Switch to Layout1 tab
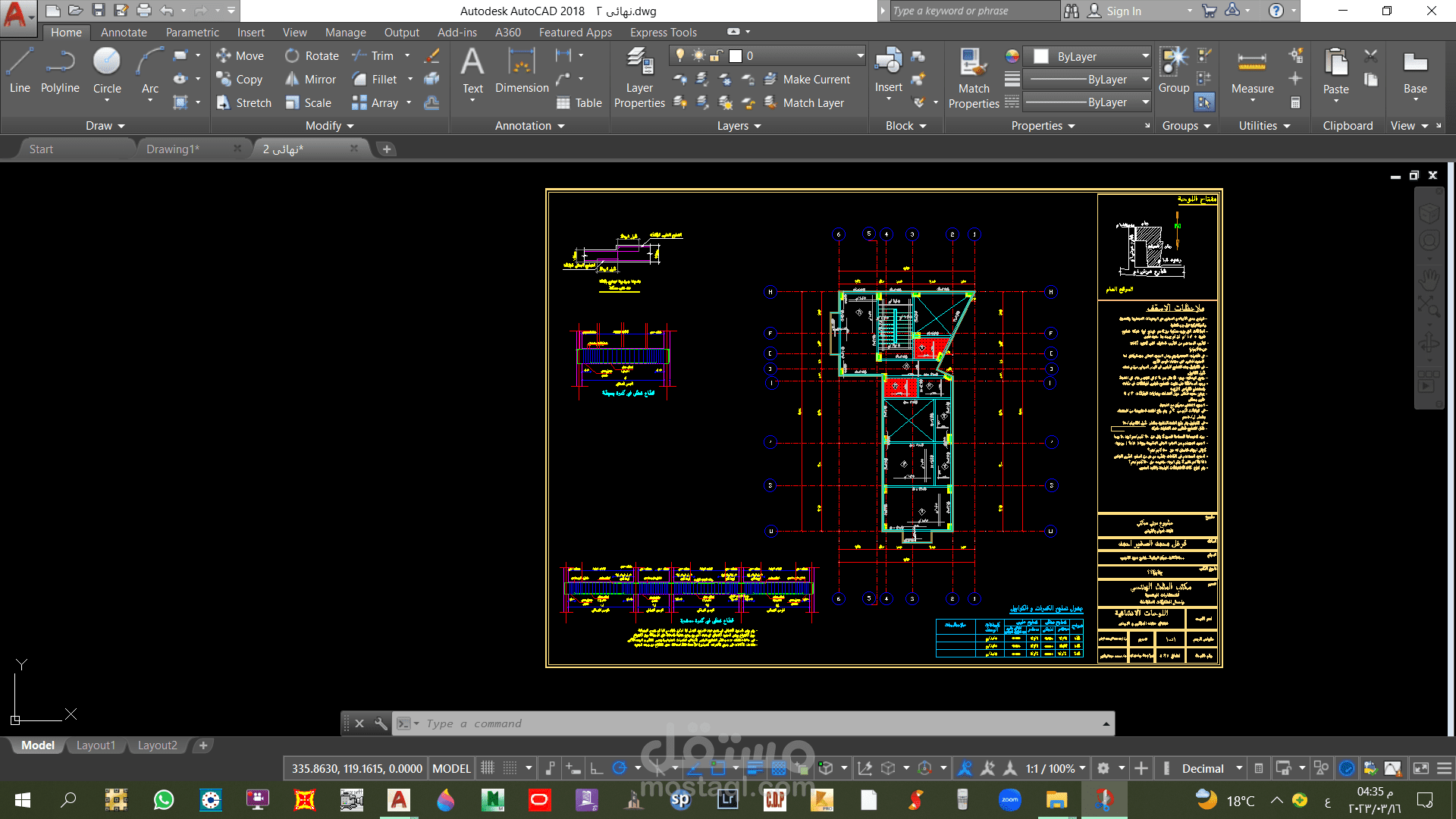Image resolution: width=1456 pixels, height=819 pixels. (x=96, y=745)
